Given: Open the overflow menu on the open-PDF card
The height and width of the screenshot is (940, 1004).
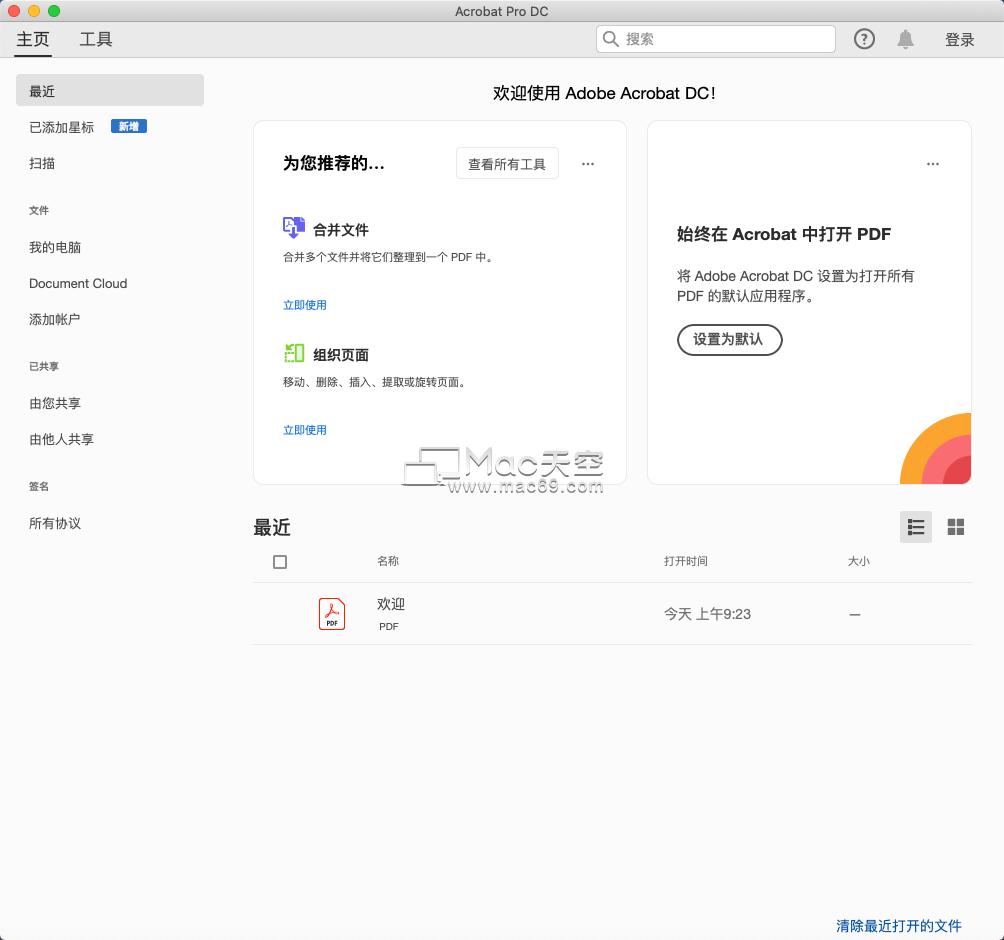Looking at the screenshot, I should point(933,164).
